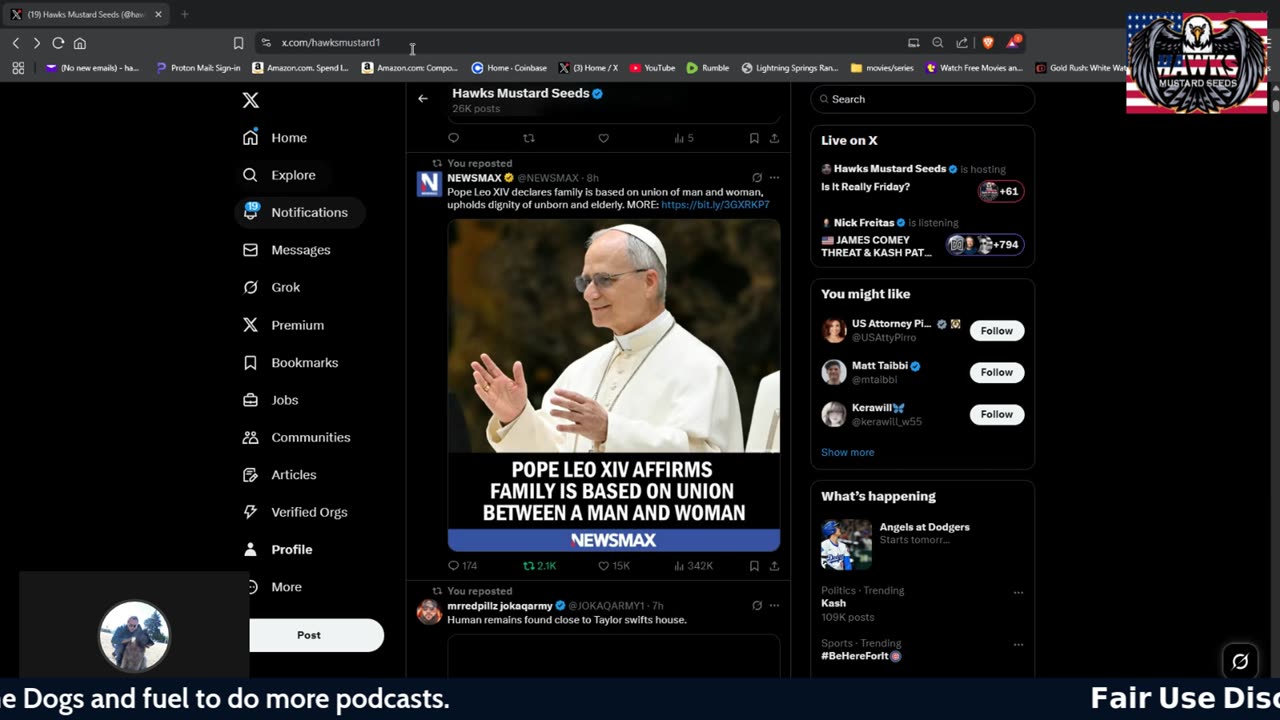Click the Verified Orgs lightning icon
Image resolution: width=1280 pixels, height=720 pixels.
coord(251,512)
